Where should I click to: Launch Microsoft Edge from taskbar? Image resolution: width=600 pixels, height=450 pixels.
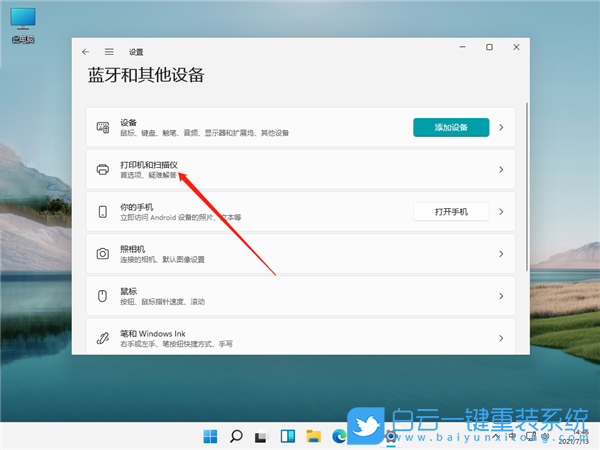(x=339, y=436)
